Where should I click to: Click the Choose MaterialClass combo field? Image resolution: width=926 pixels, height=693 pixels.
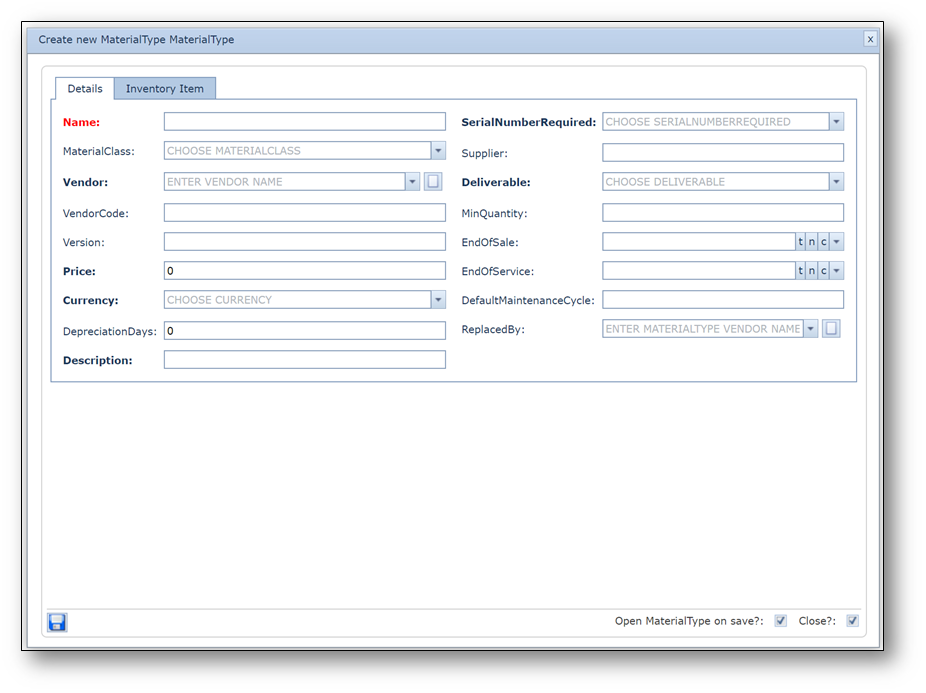tap(298, 151)
